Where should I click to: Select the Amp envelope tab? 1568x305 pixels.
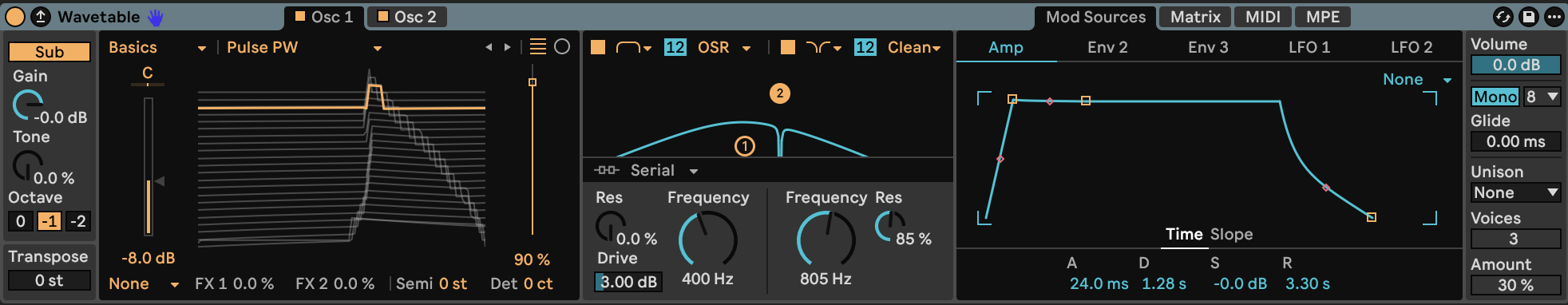[1006, 48]
